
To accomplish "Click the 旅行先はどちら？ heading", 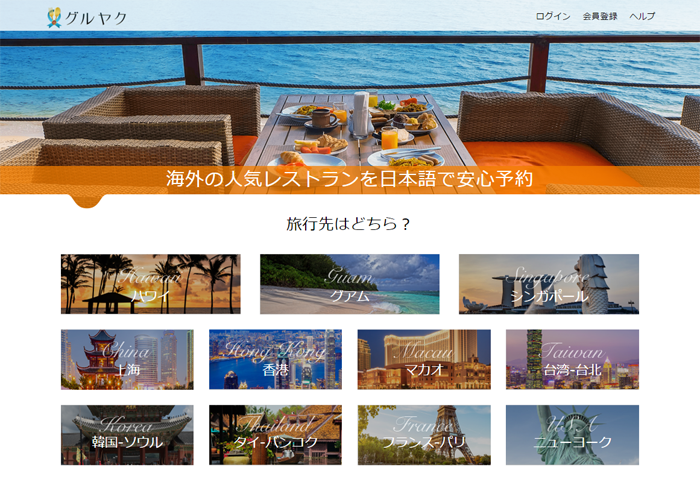I will [349, 223].
